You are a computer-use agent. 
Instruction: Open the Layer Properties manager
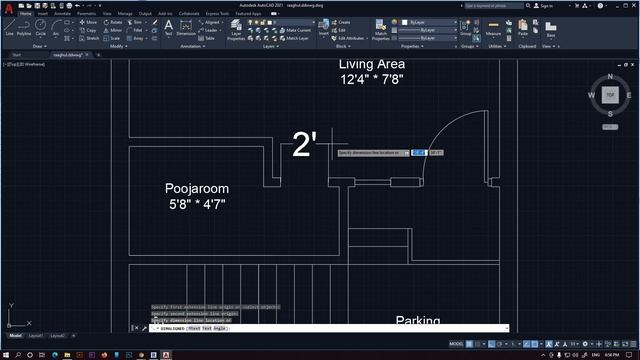tap(236, 29)
